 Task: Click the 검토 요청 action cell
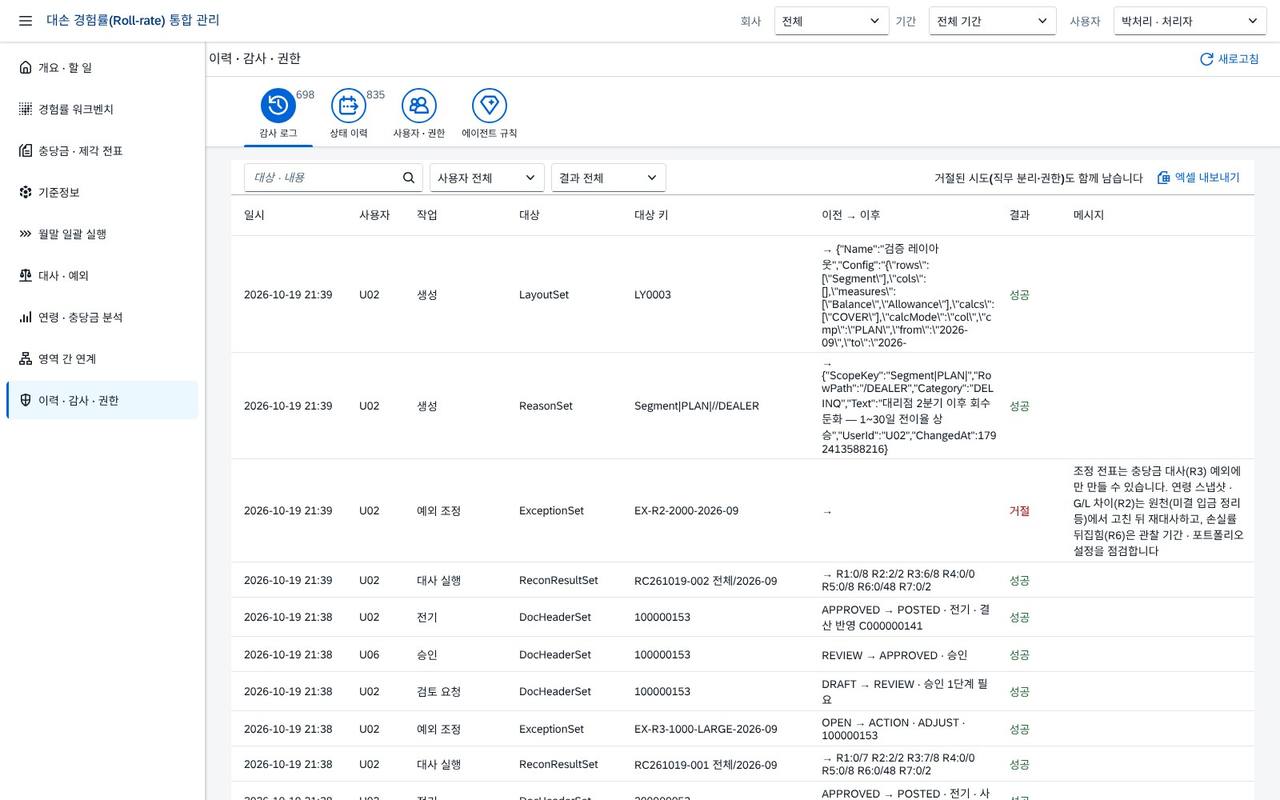(439, 691)
